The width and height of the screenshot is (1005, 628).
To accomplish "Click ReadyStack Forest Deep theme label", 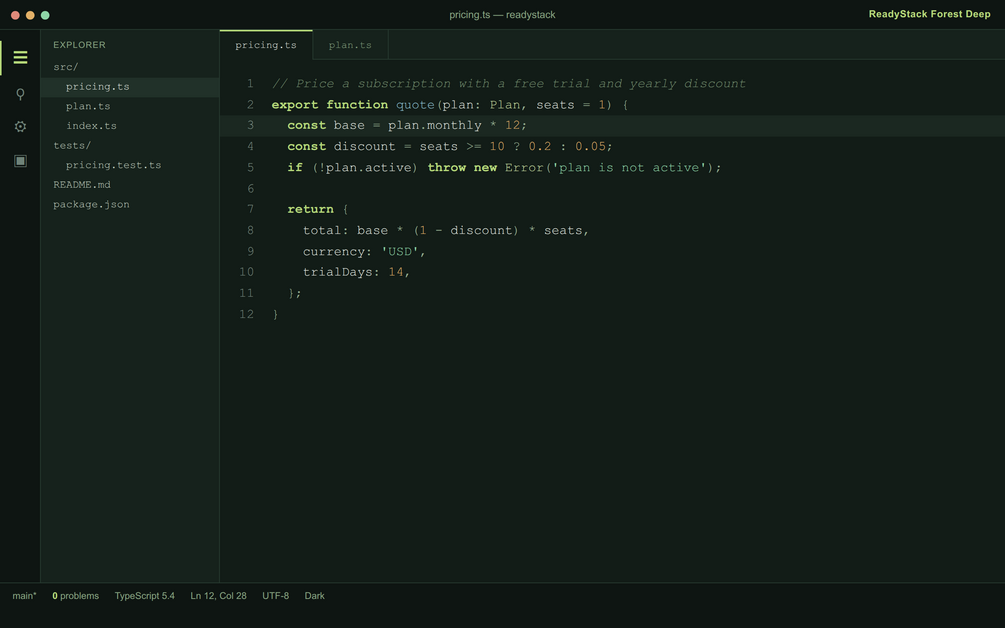I will 929,14.
